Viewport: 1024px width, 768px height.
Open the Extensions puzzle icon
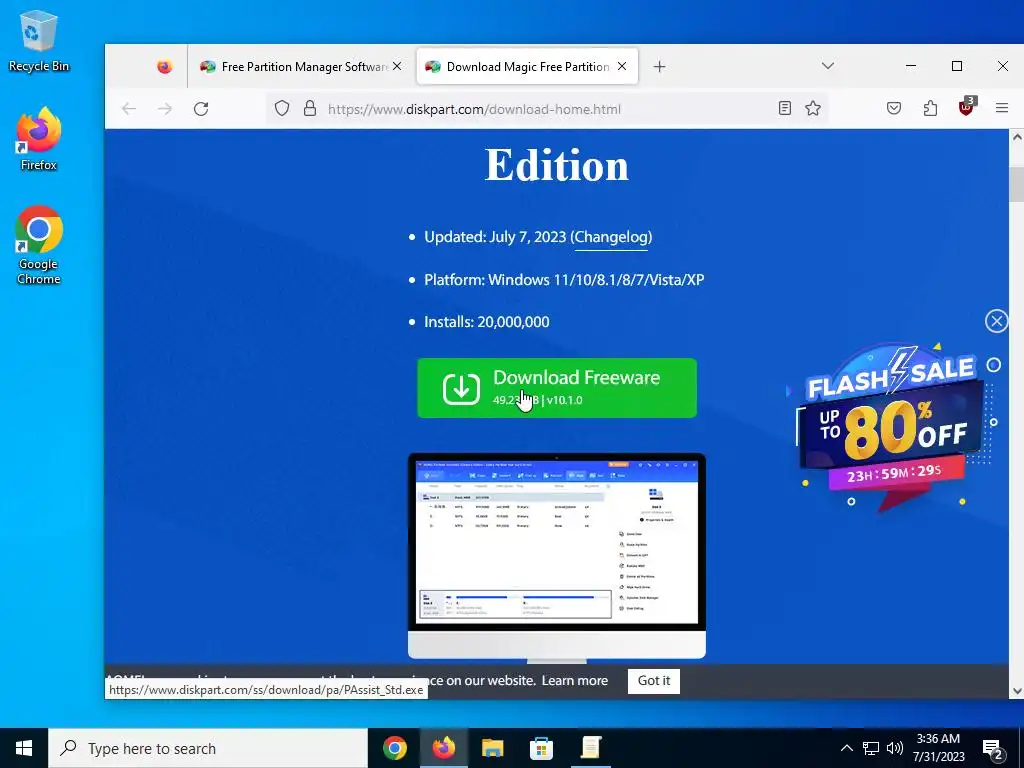tap(931, 108)
